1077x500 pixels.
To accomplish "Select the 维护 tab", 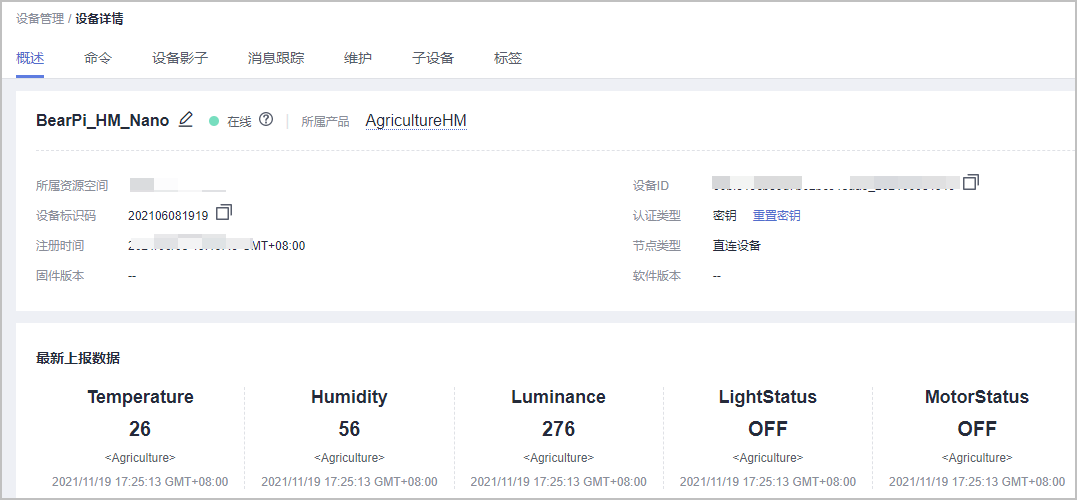I will [358, 58].
